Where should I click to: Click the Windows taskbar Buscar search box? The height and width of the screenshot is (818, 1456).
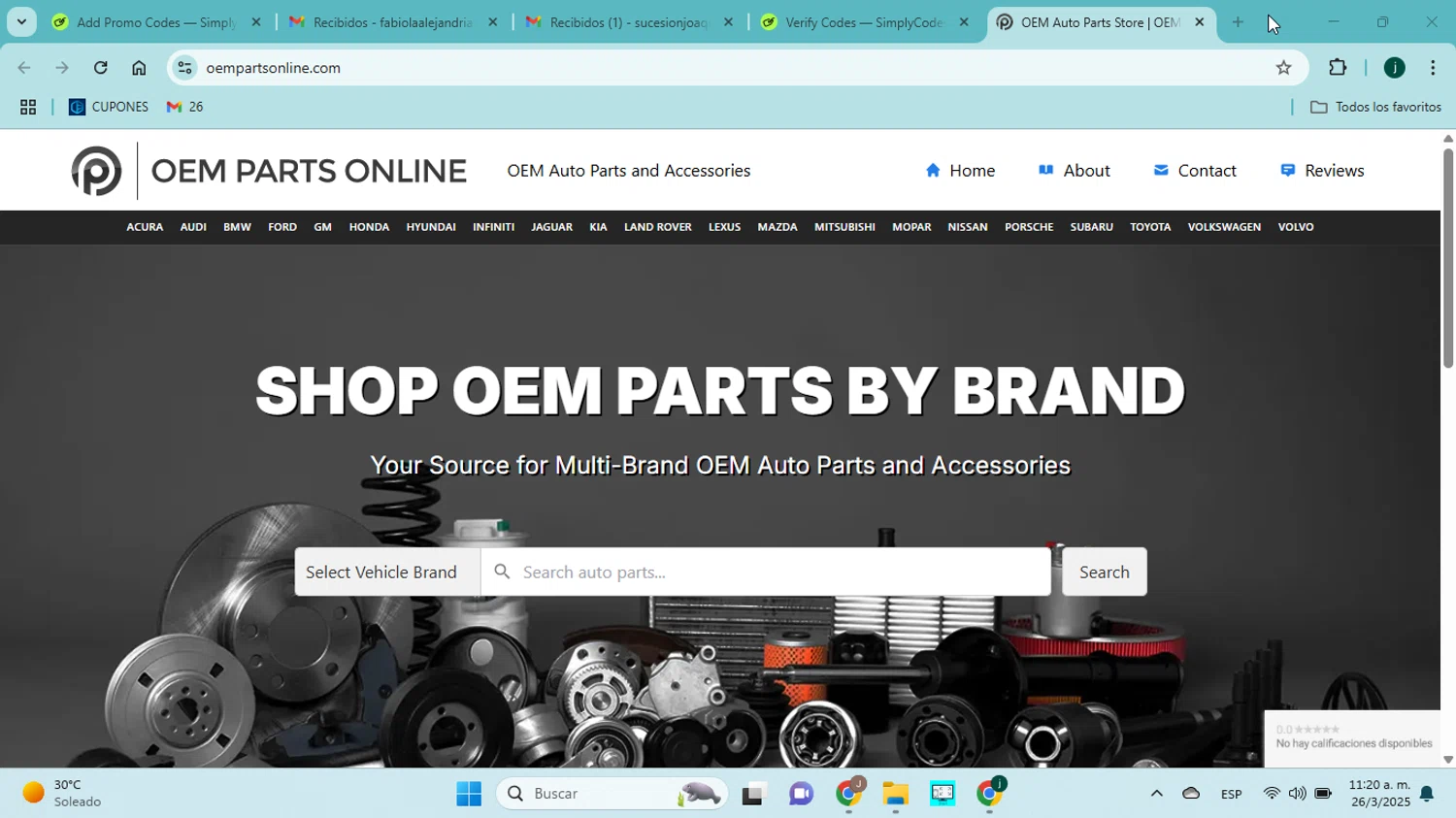pos(612,794)
